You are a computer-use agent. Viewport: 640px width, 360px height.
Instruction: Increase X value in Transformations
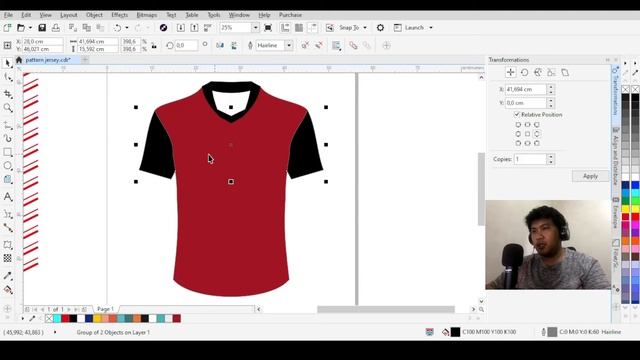coord(551,87)
